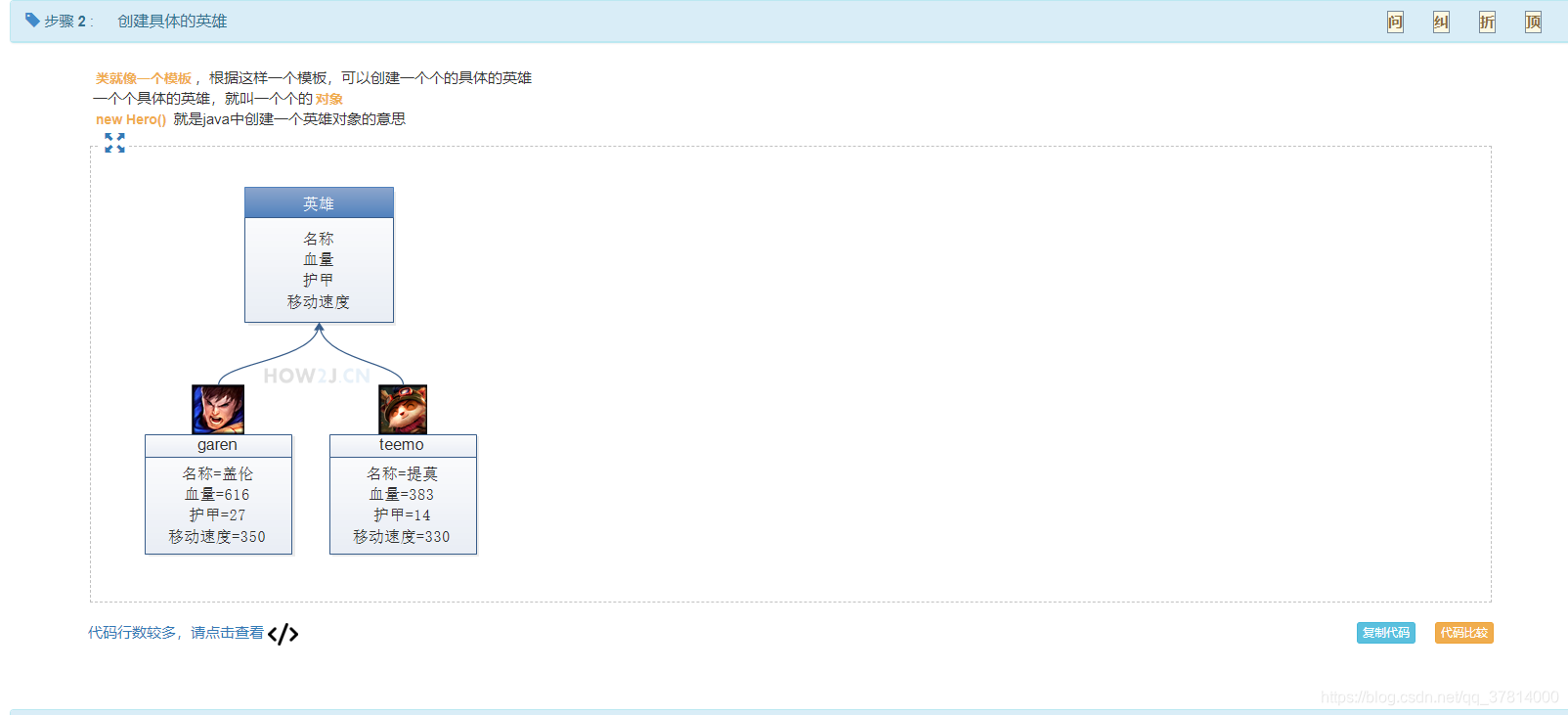This screenshot has width=1568, height=715.
Task: Click the 步骤 2 label
Action: 66,21
